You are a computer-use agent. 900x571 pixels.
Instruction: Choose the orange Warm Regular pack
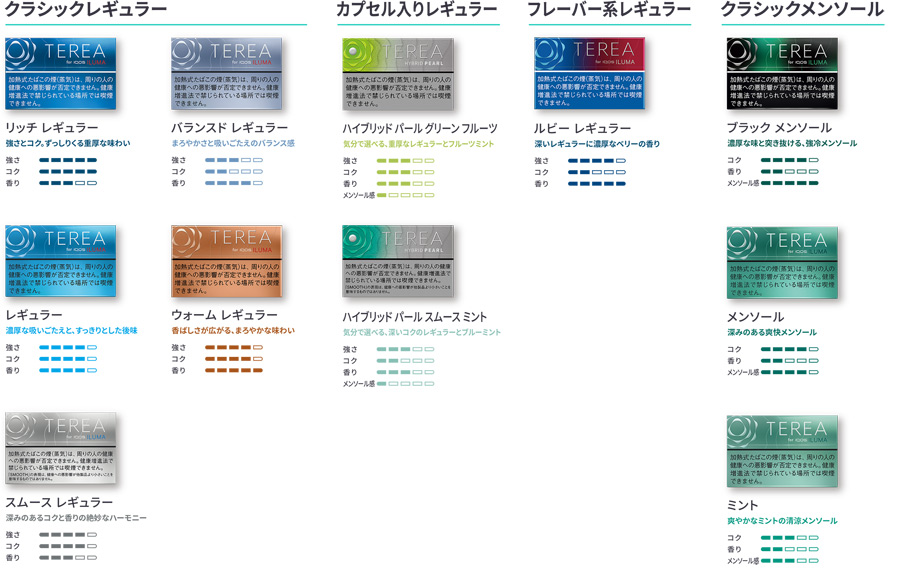point(227,261)
